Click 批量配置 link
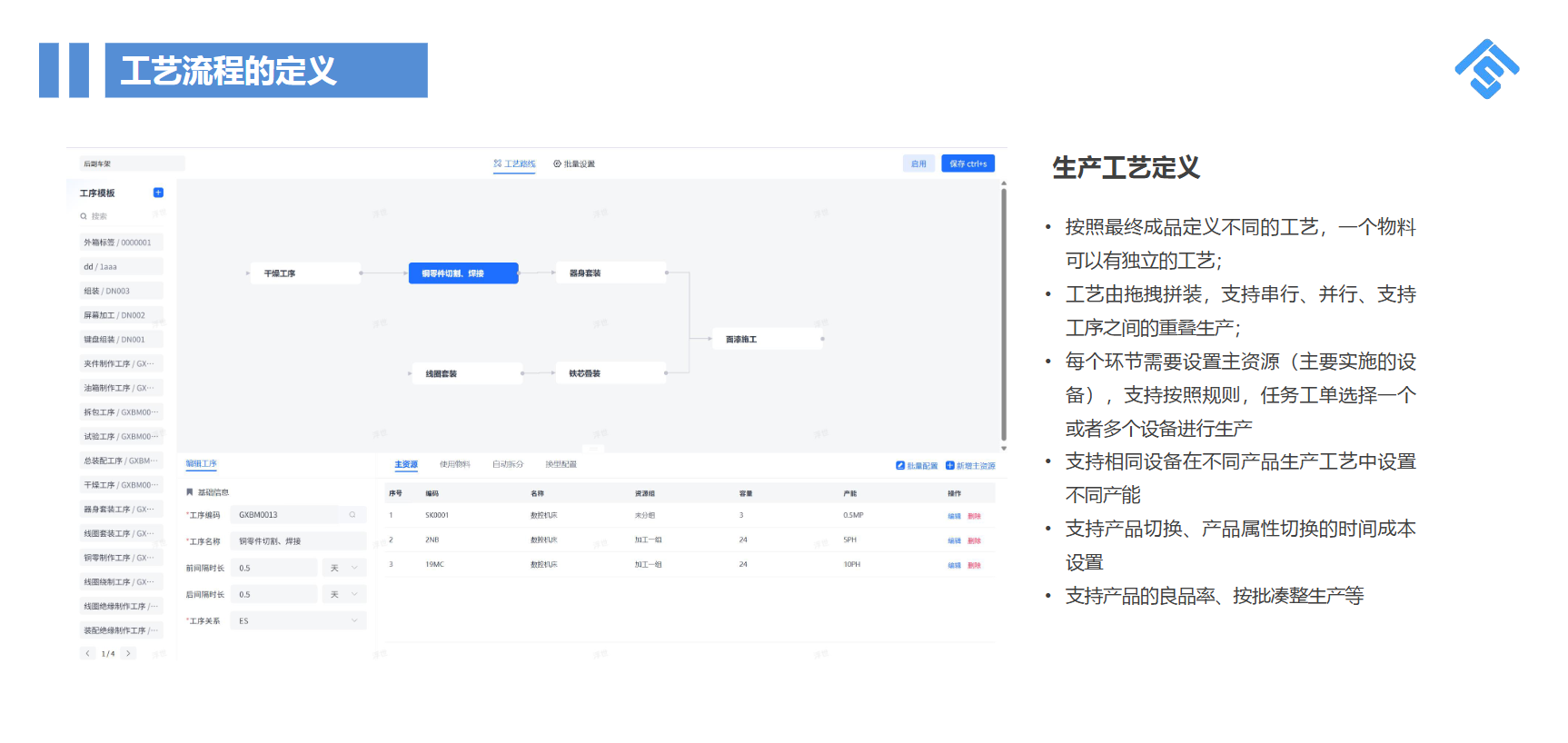This screenshot has height=743, width=1568. pos(917,465)
